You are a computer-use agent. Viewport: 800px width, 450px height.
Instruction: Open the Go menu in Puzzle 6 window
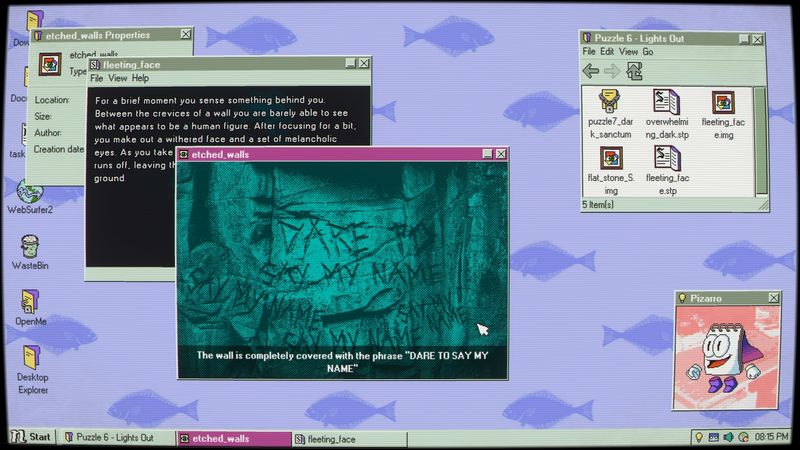(x=648, y=51)
